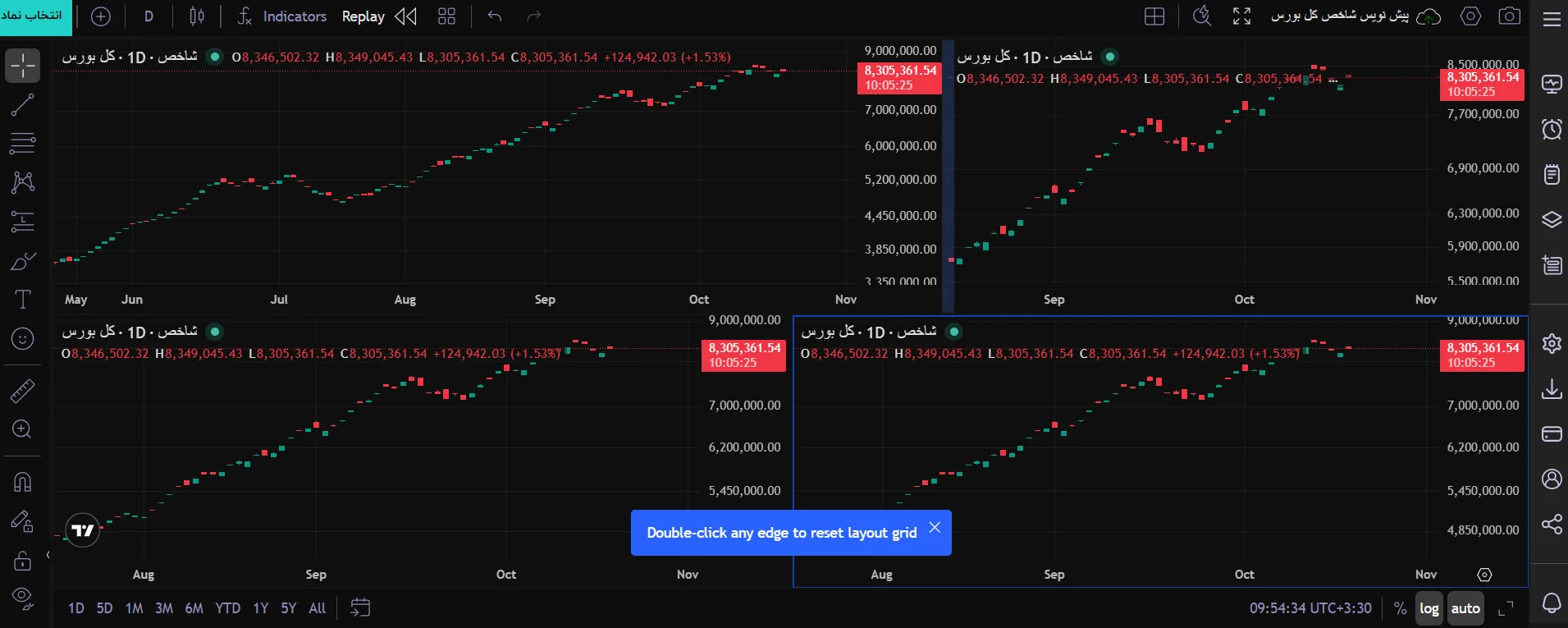Open the Indicators dialog
This screenshot has height=628, width=1568.
point(281,16)
